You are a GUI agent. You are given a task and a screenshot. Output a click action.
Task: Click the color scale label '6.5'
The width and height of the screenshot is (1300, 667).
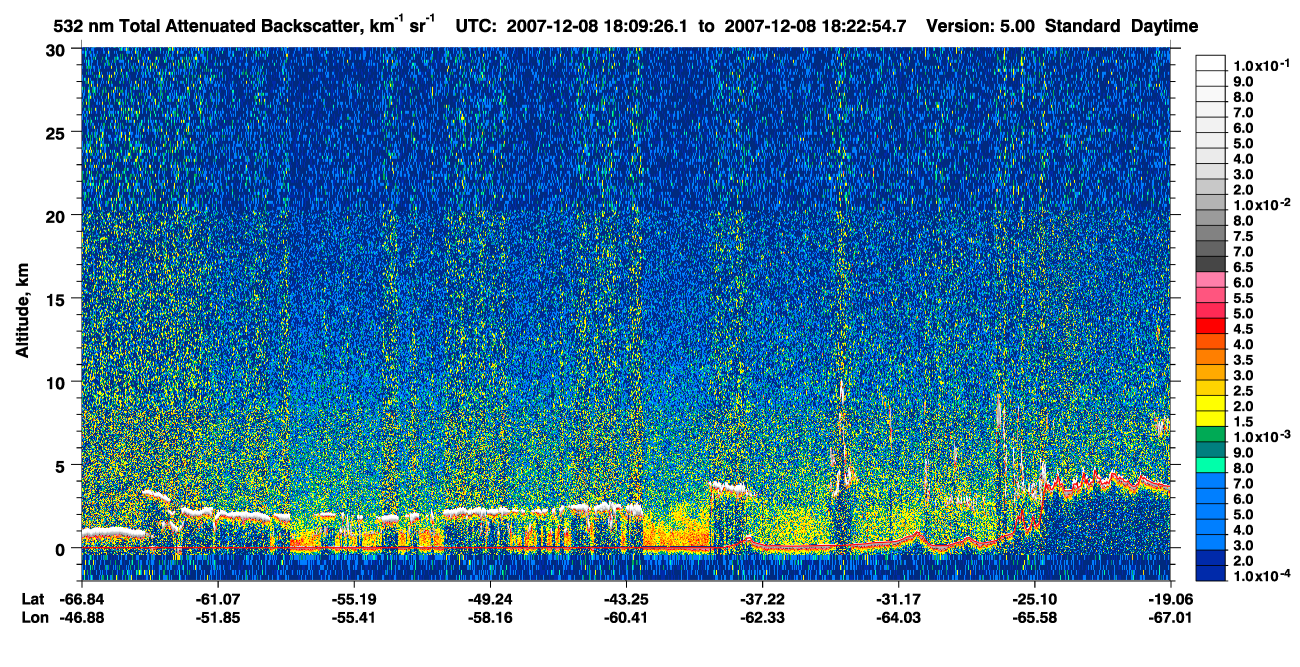click(x=1243, y=267)
